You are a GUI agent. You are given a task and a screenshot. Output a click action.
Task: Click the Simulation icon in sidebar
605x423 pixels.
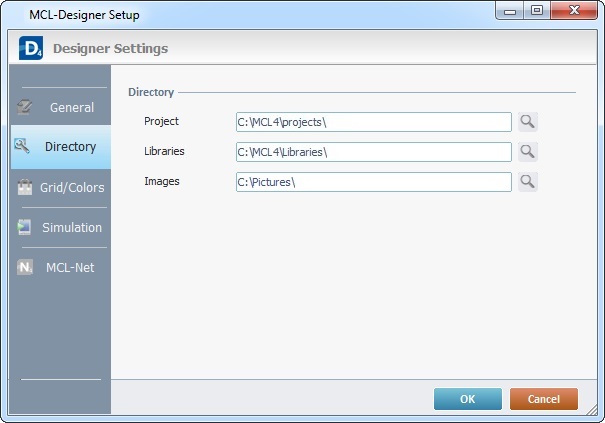24,227
